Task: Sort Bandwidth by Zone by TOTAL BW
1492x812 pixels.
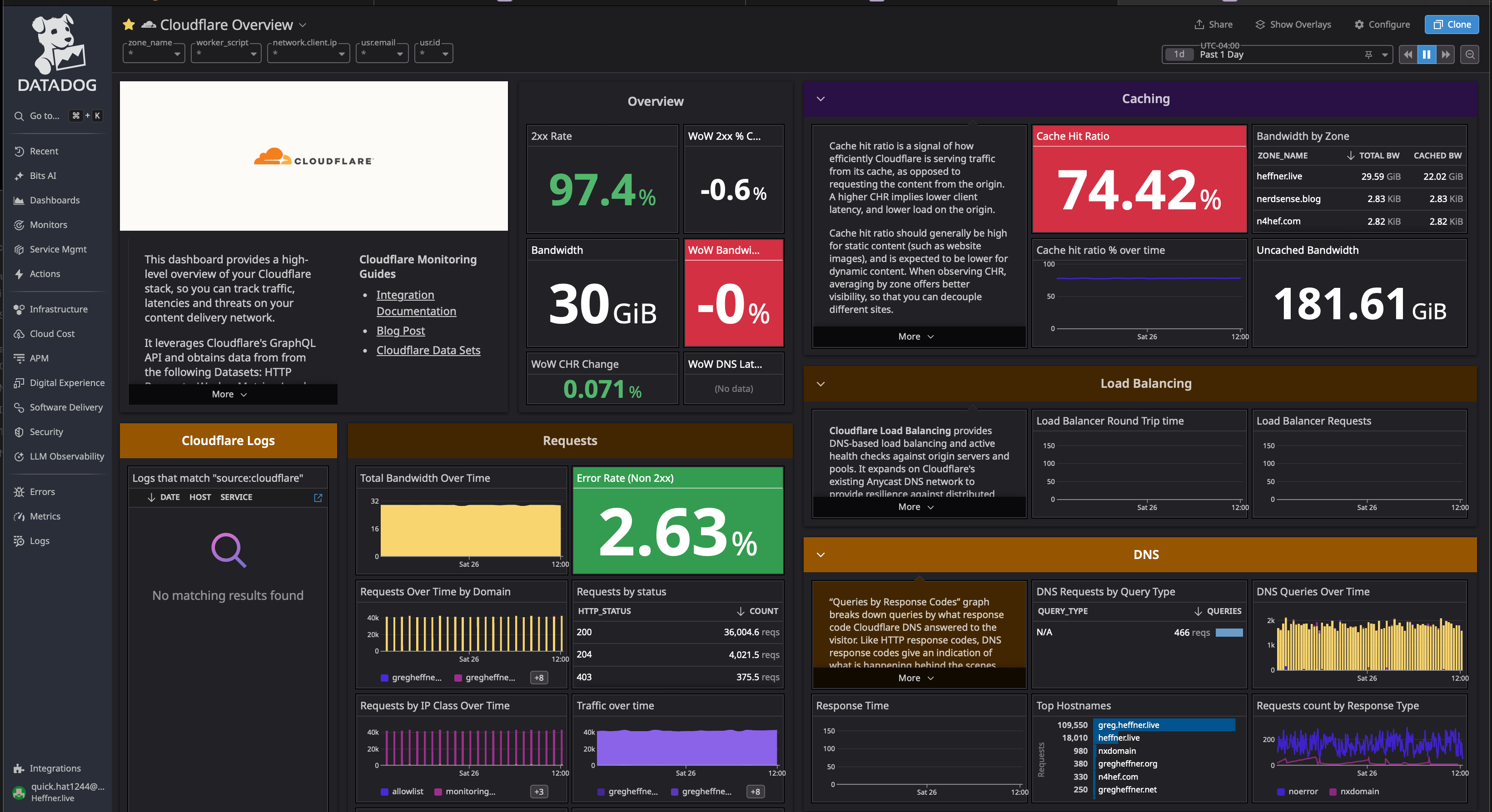Action: coord(1373,156)
